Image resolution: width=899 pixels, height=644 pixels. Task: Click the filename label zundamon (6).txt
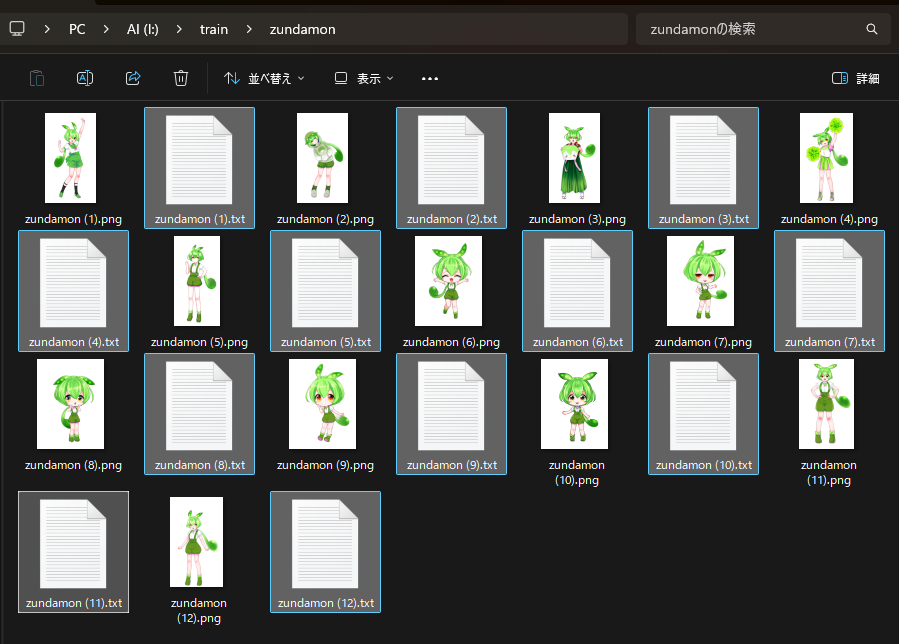click(578, 342)
